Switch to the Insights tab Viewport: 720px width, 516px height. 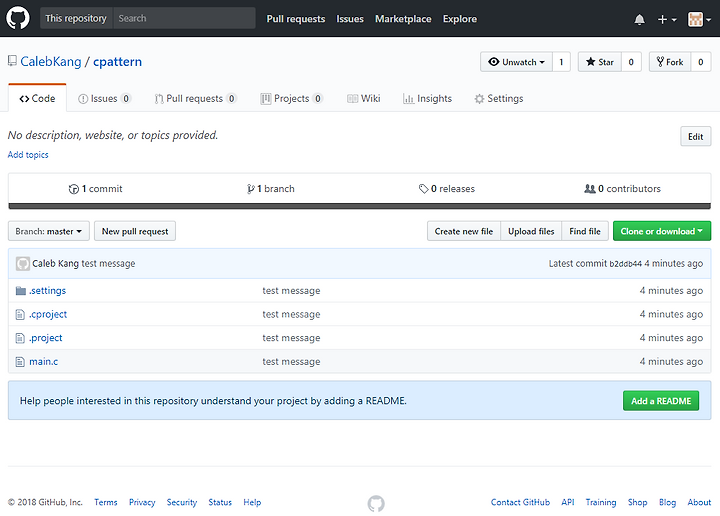(428, 98)
